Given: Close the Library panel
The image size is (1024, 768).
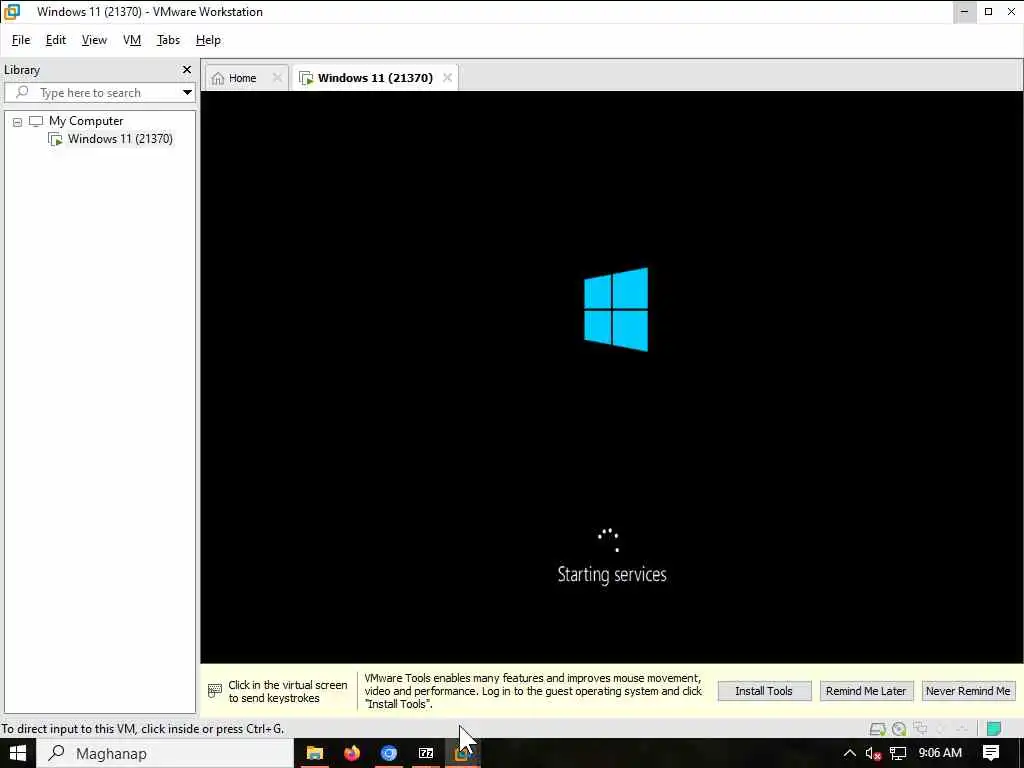Looking at the screenshot, I should point(187,69).
